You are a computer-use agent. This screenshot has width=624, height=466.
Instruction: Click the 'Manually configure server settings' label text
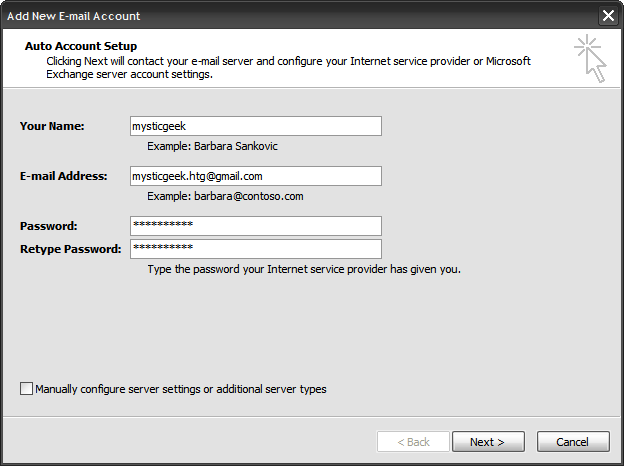(181, 389)
